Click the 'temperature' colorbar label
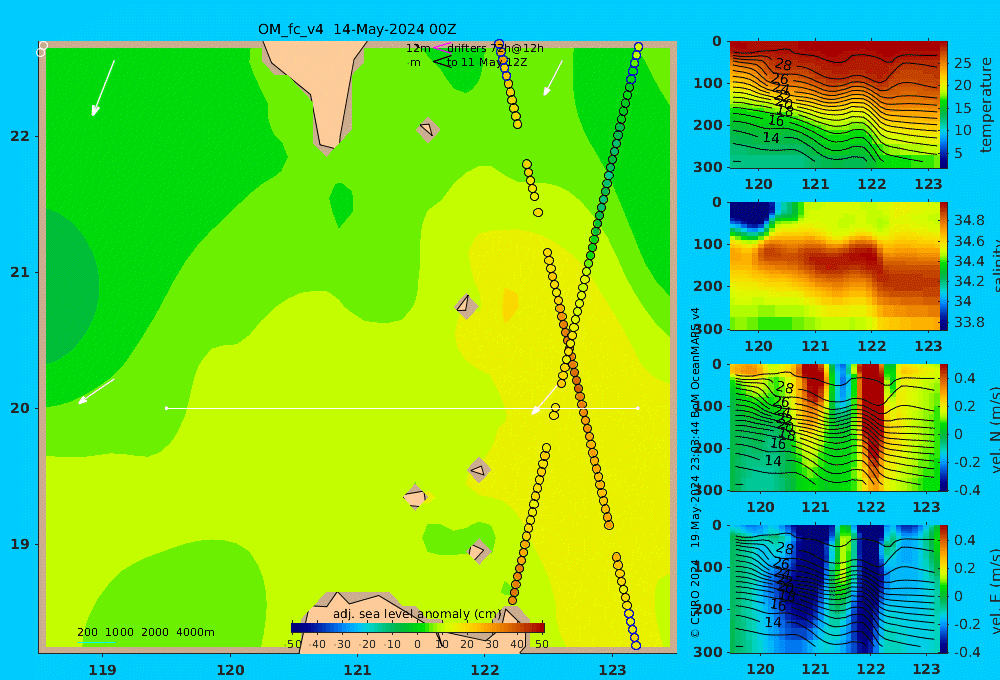 click(987, 105)
